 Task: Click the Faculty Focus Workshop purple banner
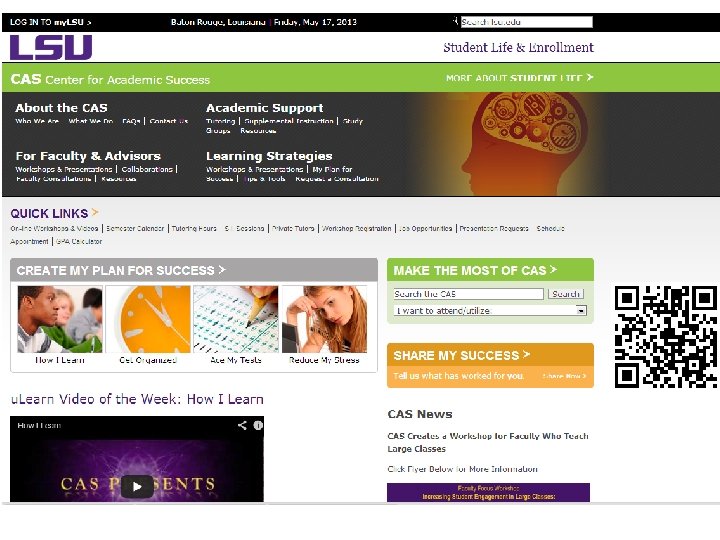(x=489, y=492)
